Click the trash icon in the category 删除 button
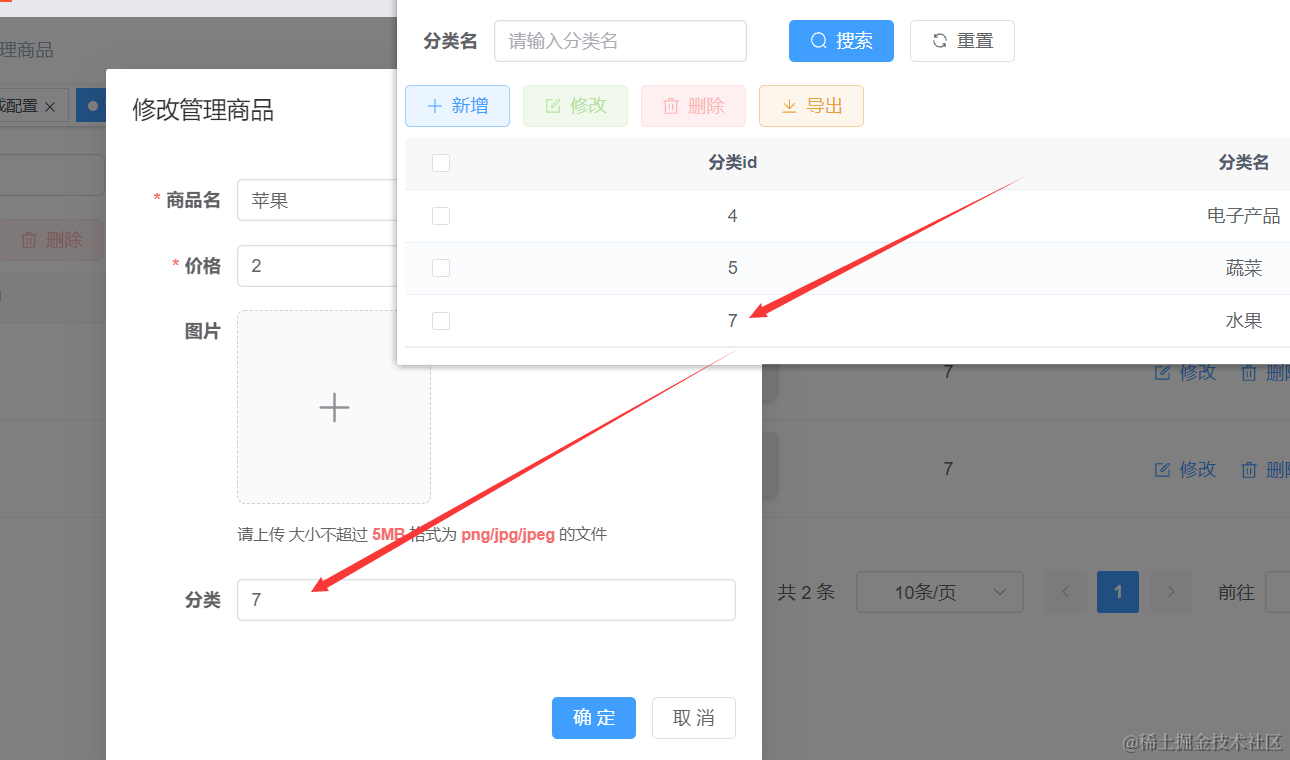Image resolution: width=1290 pixels, height=760 pixels. click(x=670, y=106)
